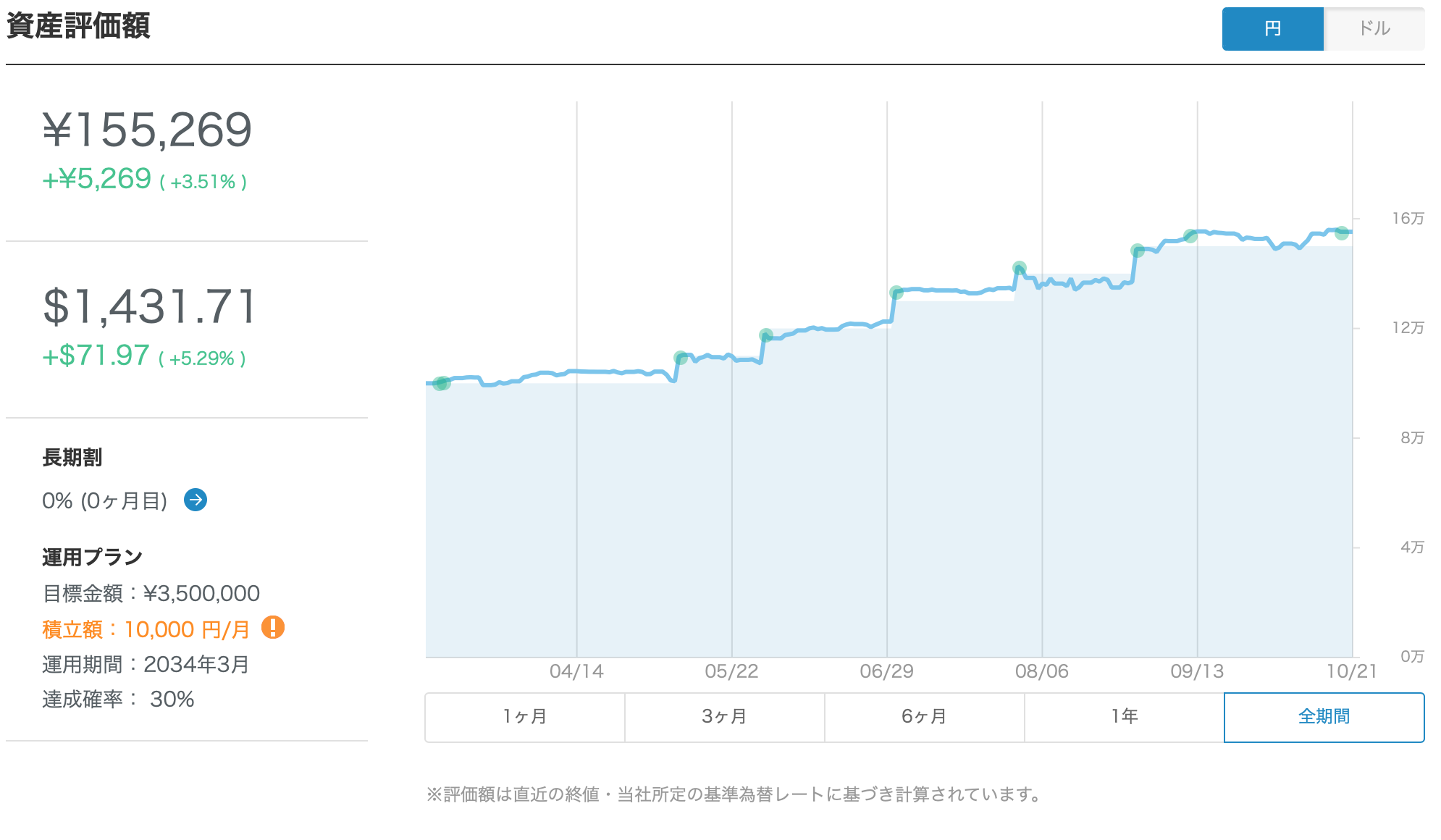
Task: Open the 長期割 blue arrow icon
Action: pos(196,500)
